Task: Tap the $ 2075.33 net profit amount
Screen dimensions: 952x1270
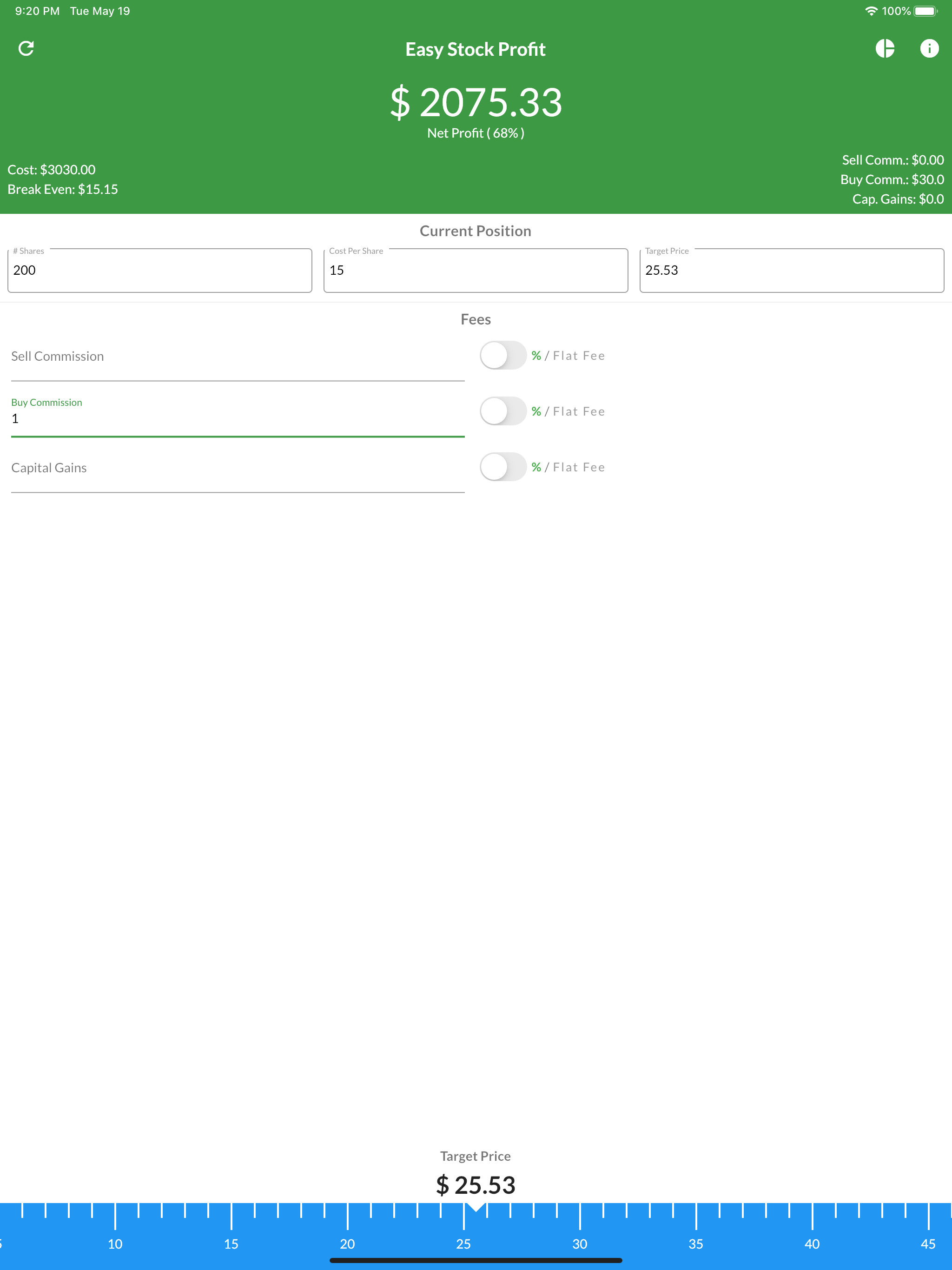Action: click(476, 102)
